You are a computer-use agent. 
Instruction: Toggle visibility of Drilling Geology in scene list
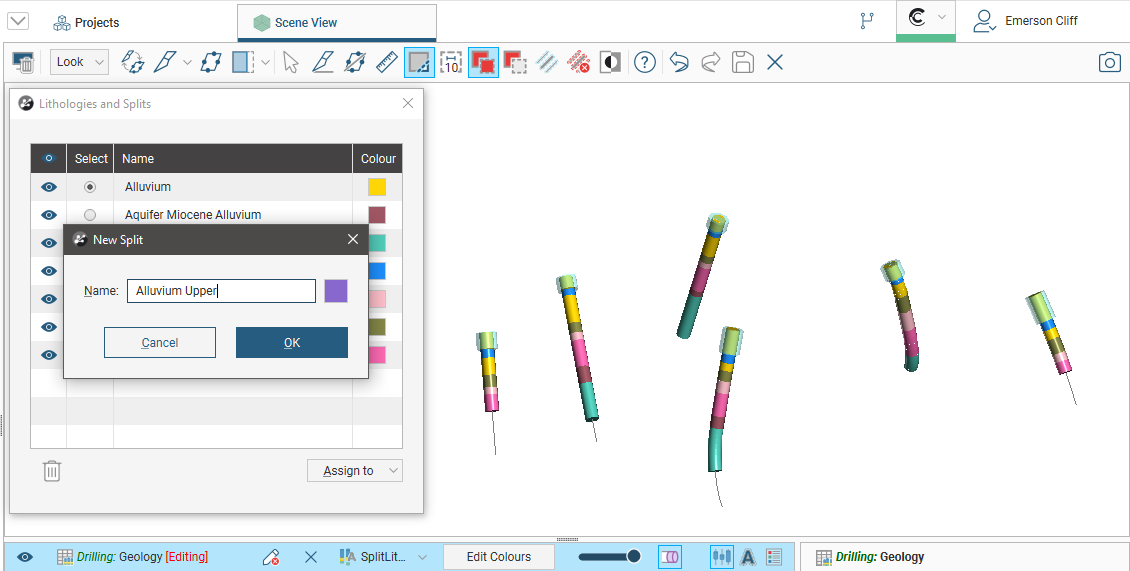[25, 557]
